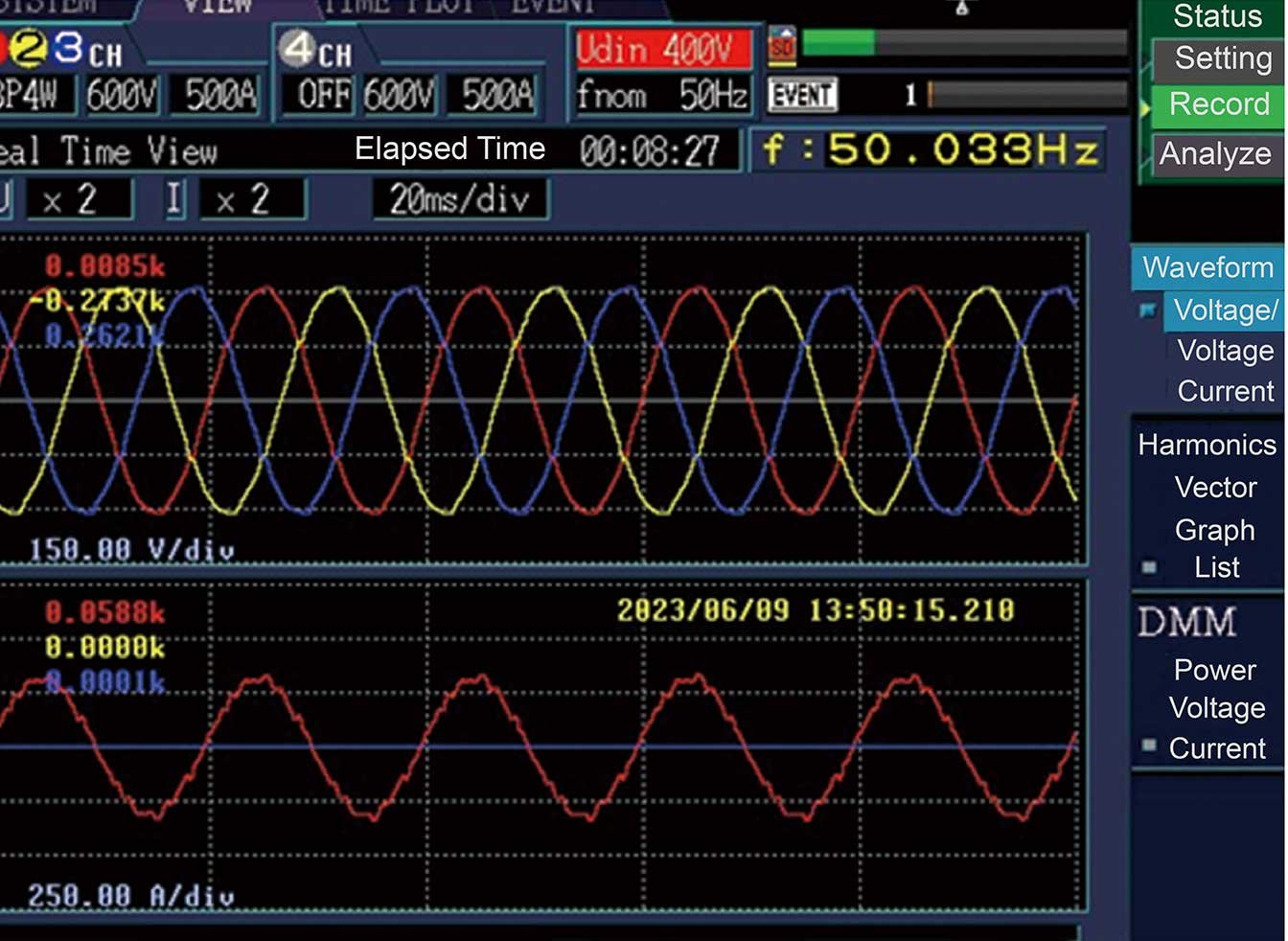Click the Elapsed Time value 00:08:27
Screen dimensions: 1288x941
[x=649, y=151]
